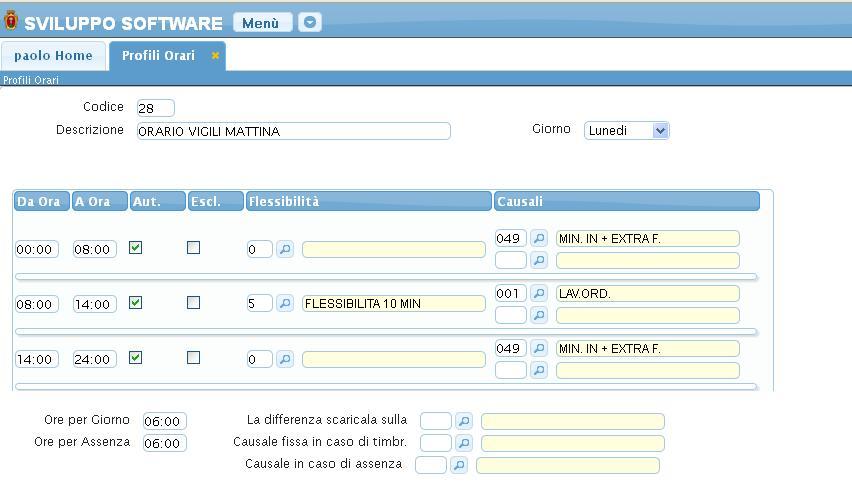Click the Codice field containing 28
Viewport: 852px width, 483px height.
155,108
